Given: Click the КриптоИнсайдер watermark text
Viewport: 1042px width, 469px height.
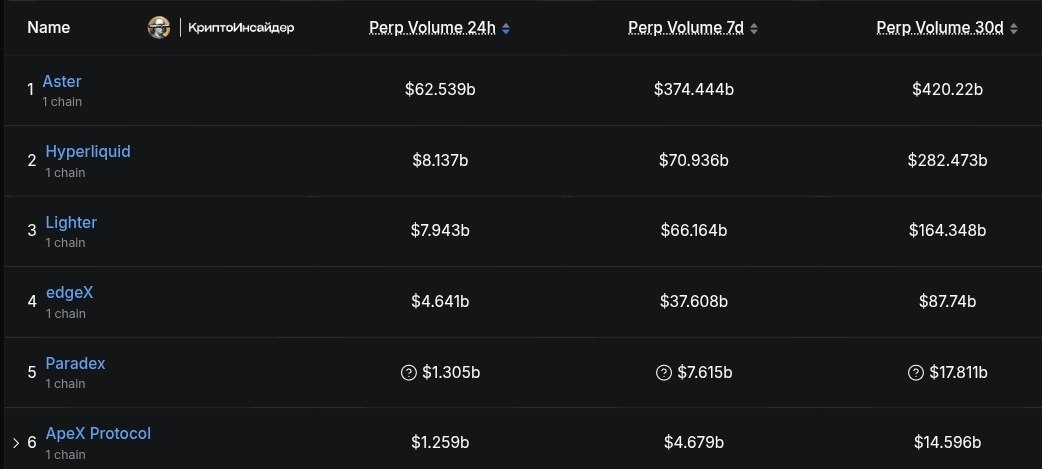Looking at the screenshot, I should [241, 28].
